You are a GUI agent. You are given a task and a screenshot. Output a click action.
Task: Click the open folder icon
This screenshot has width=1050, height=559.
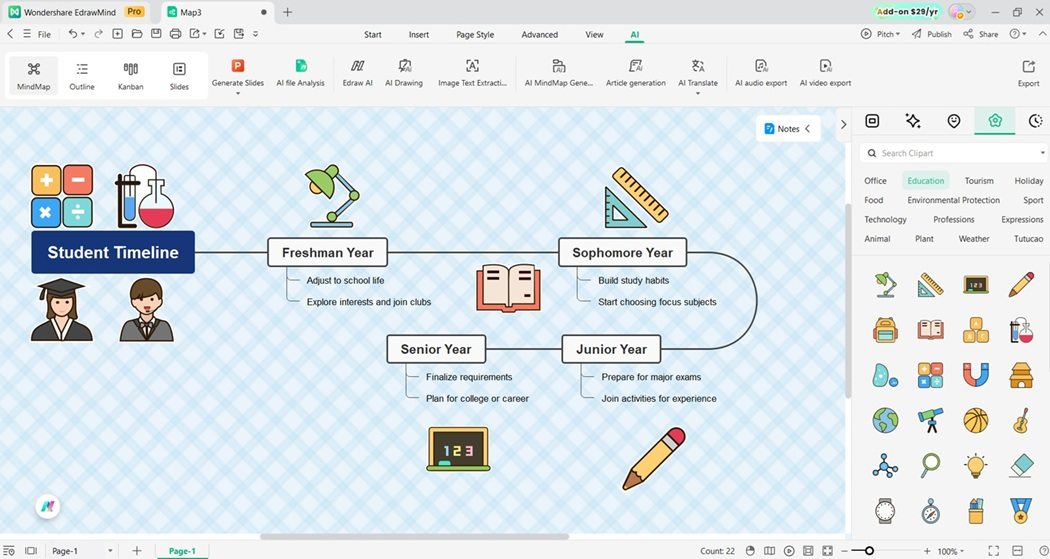click(137, 33)
